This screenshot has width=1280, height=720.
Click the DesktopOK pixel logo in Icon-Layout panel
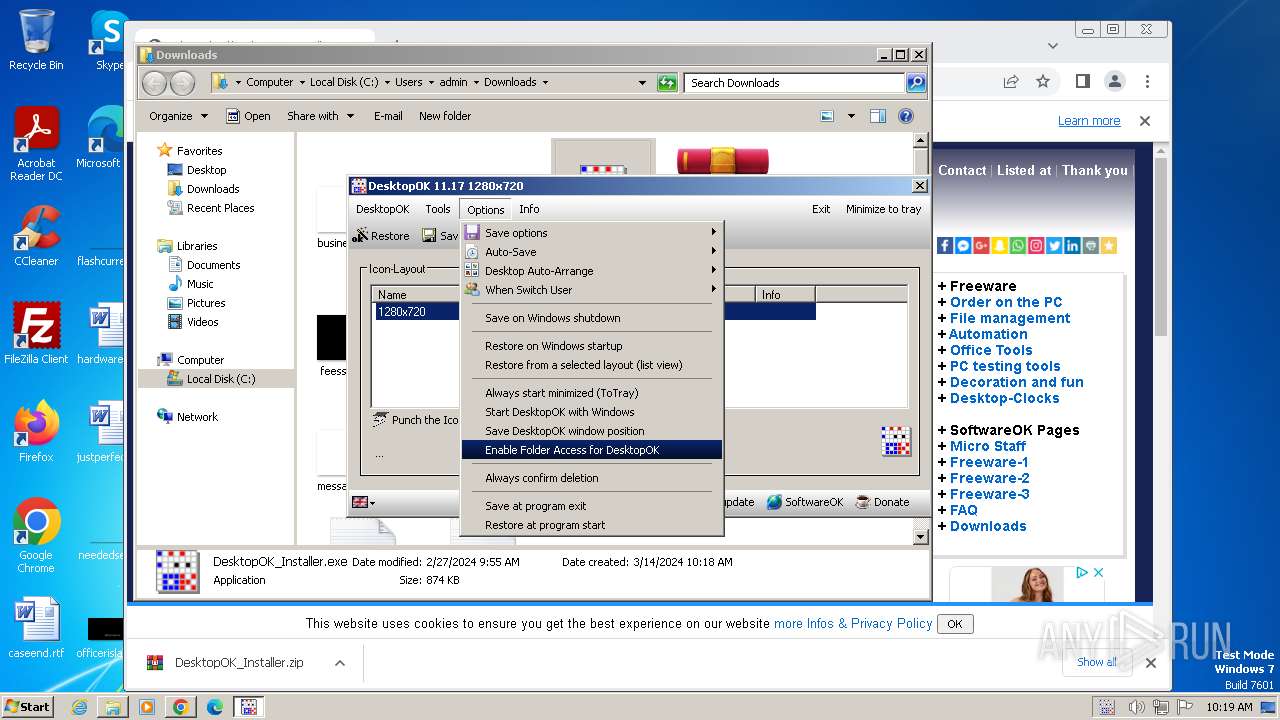click(896, 441)
